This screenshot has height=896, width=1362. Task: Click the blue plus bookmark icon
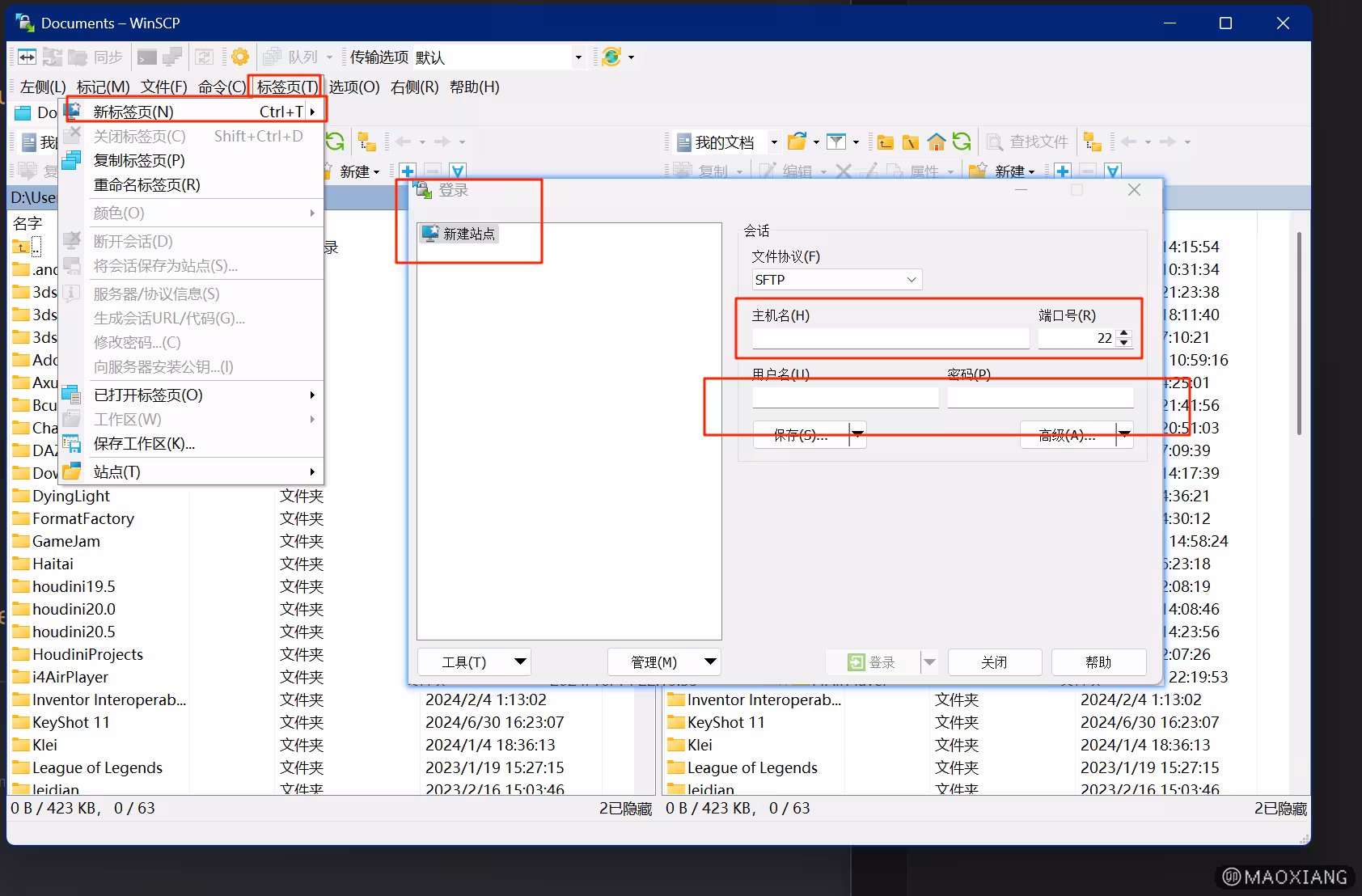1062,171
